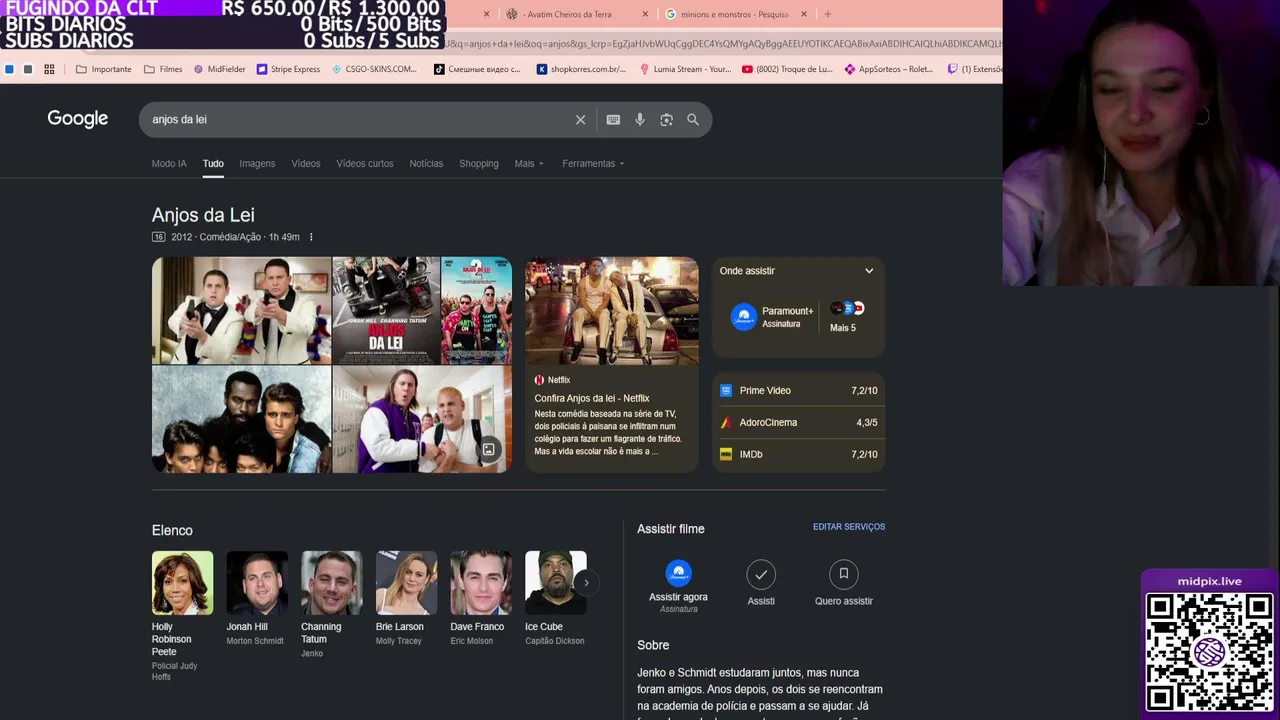Click the Anjos da Lei title heading
Image resolution: width=1280 pixels, height=720 pixels.
tap(203, 215)
